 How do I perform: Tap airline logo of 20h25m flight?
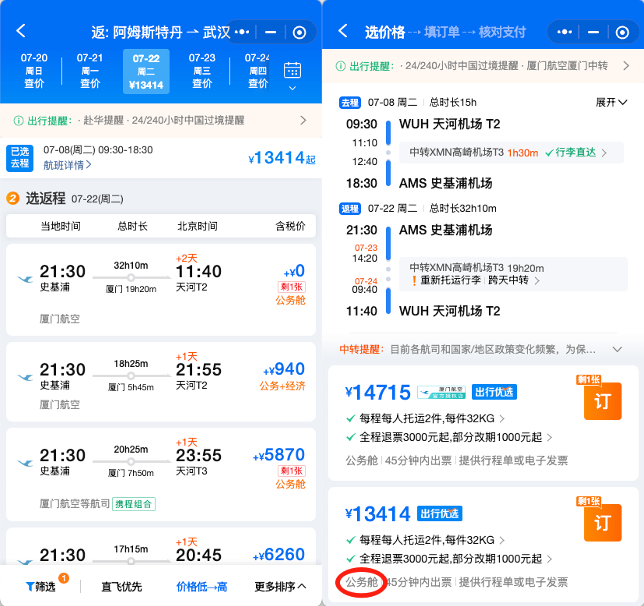(x=25, y=463)
